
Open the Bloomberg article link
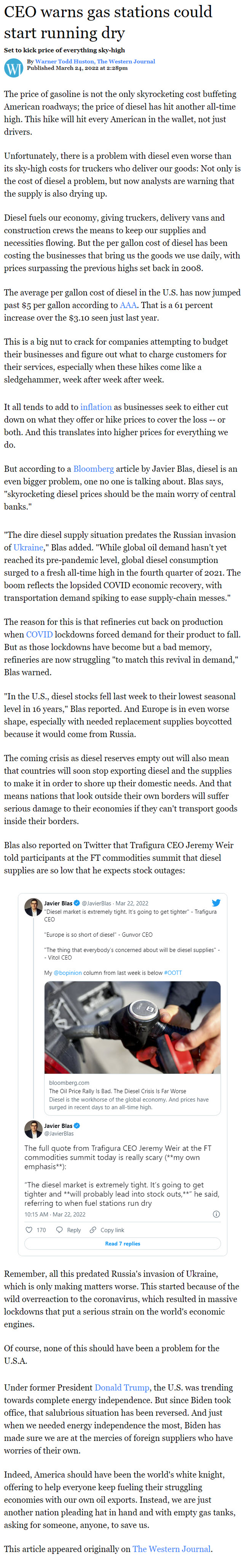[x=94, y=469]
